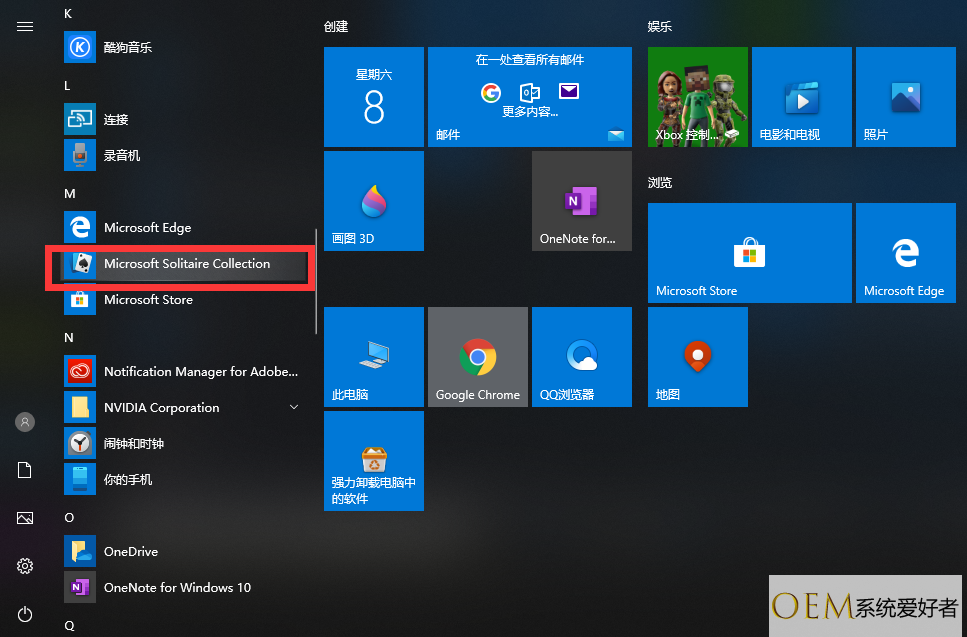Open the 强力卸载电脑中的软件 tile
Image resolution: width=967 pixels, height=637 pixels.
374,461
